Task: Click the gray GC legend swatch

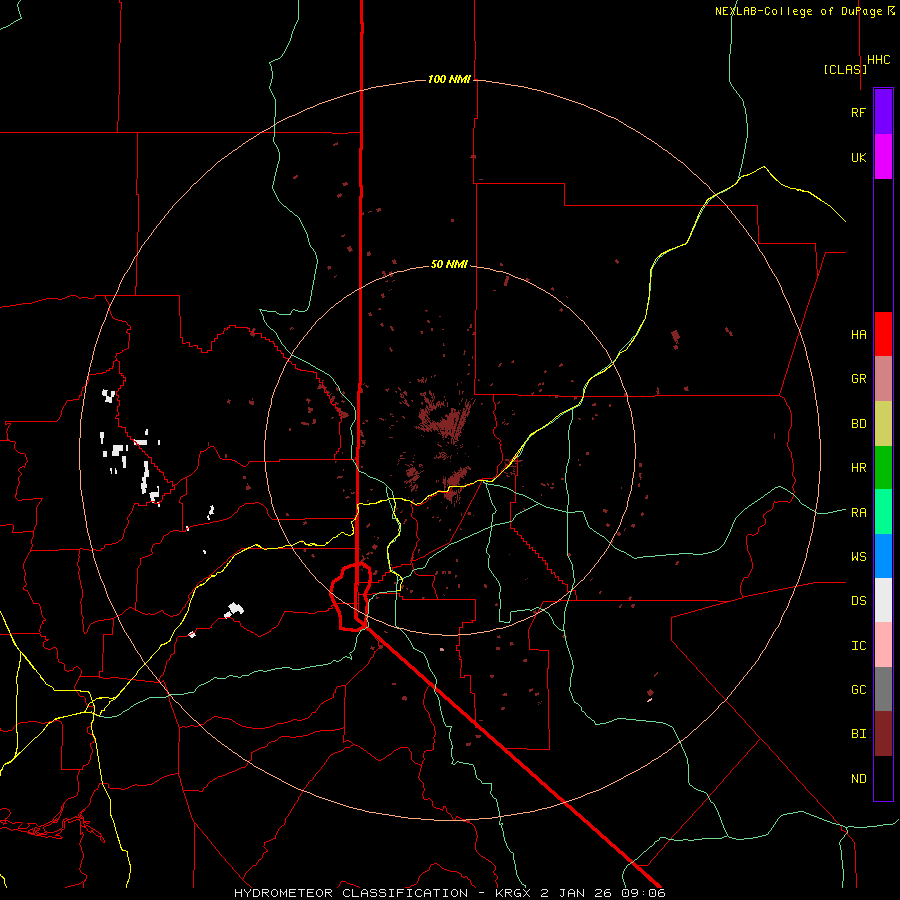Action: (x=883, y=689)
